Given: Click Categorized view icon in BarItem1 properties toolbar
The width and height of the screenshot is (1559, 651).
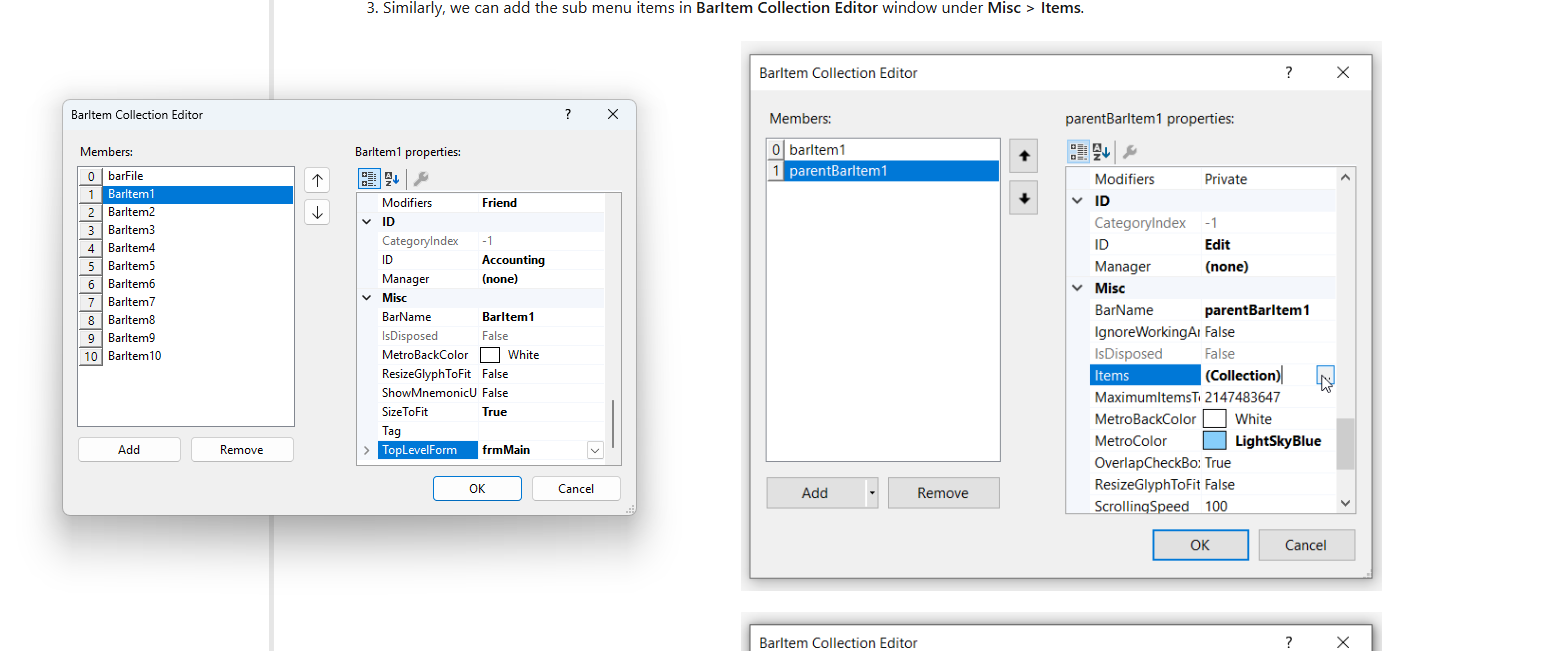Looking at the screenshot, I should pyautogui.click(x=368, y=179).
